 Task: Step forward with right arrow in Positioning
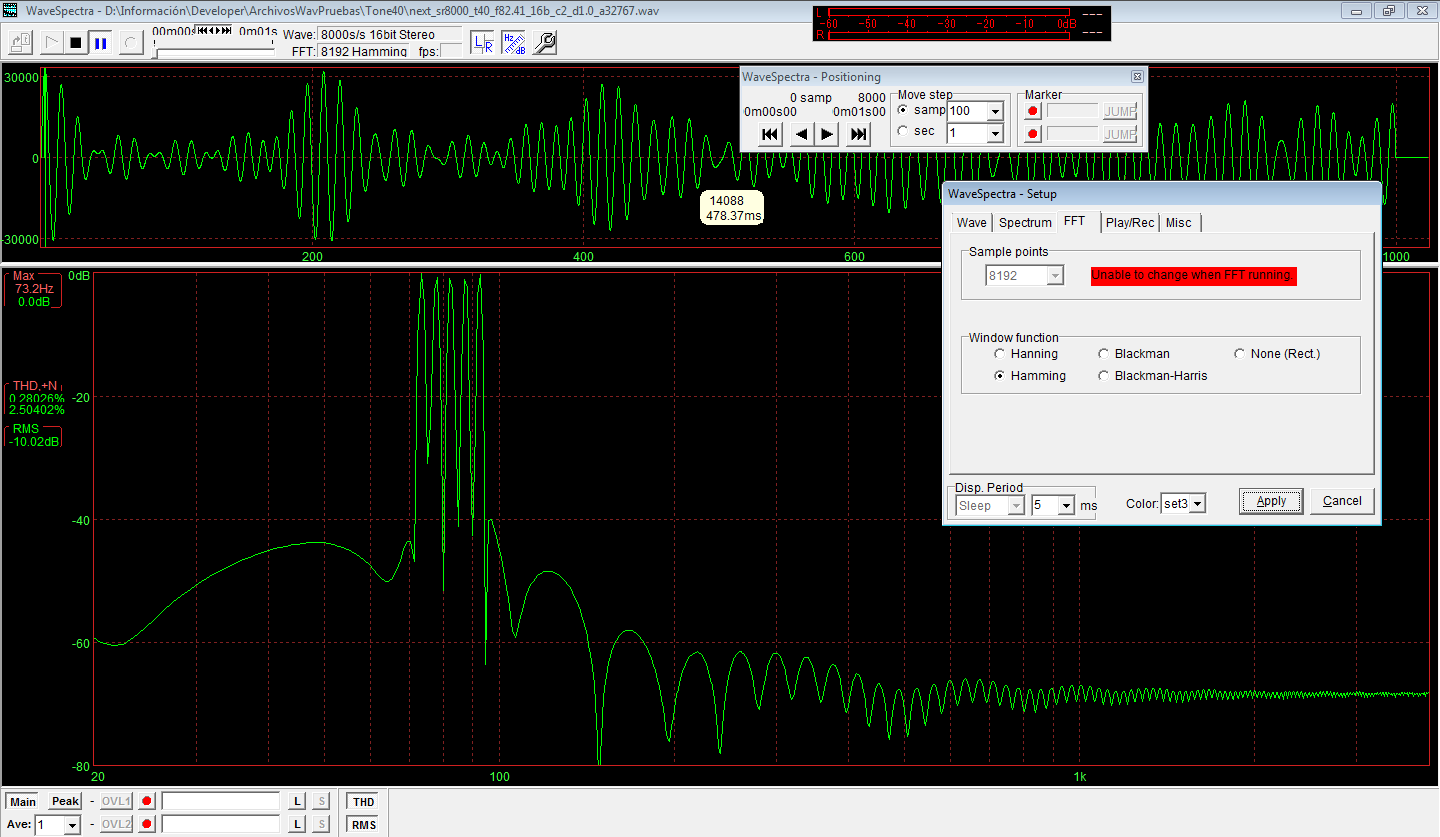pos(826,134)
